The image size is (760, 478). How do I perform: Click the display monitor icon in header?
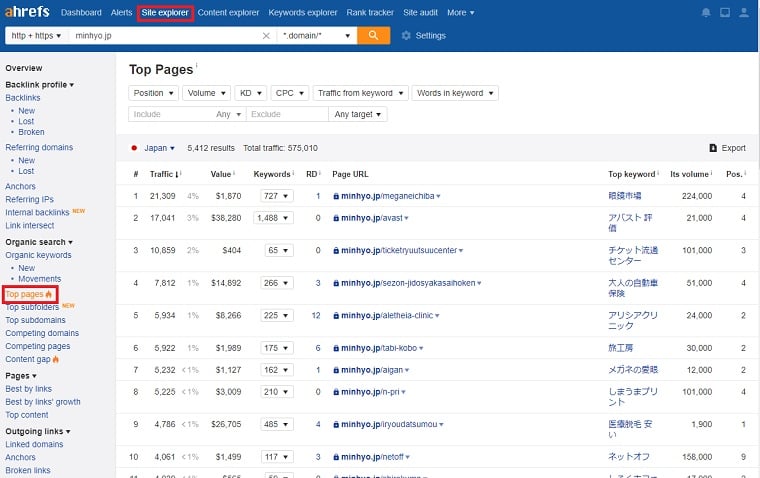point(725,13)
